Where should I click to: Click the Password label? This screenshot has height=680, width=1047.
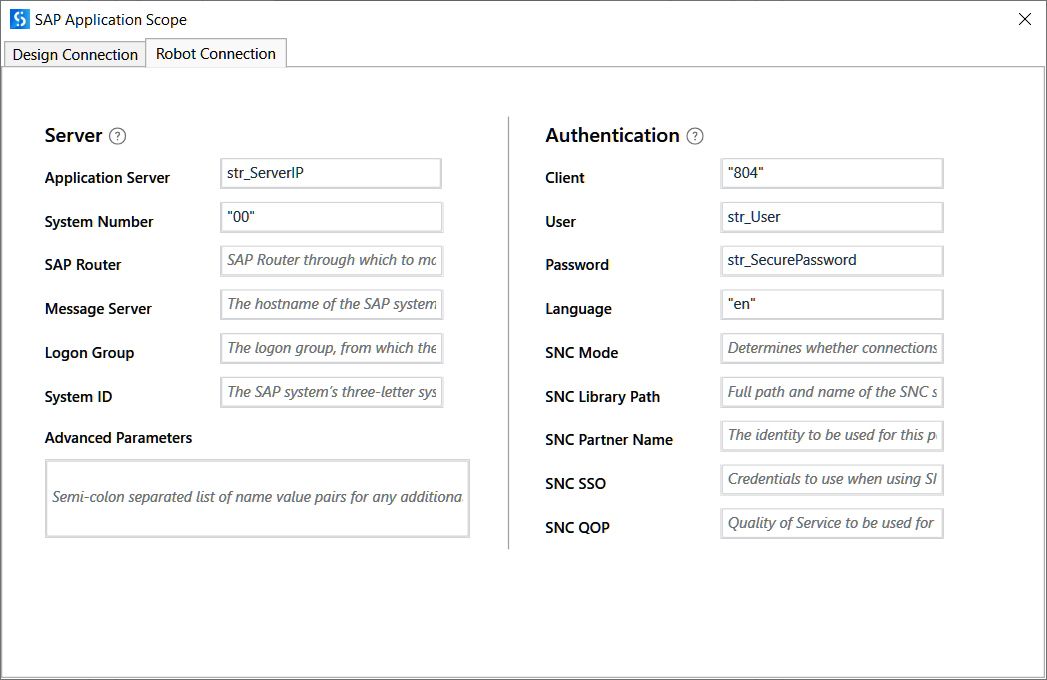click(x=577, y=265)
